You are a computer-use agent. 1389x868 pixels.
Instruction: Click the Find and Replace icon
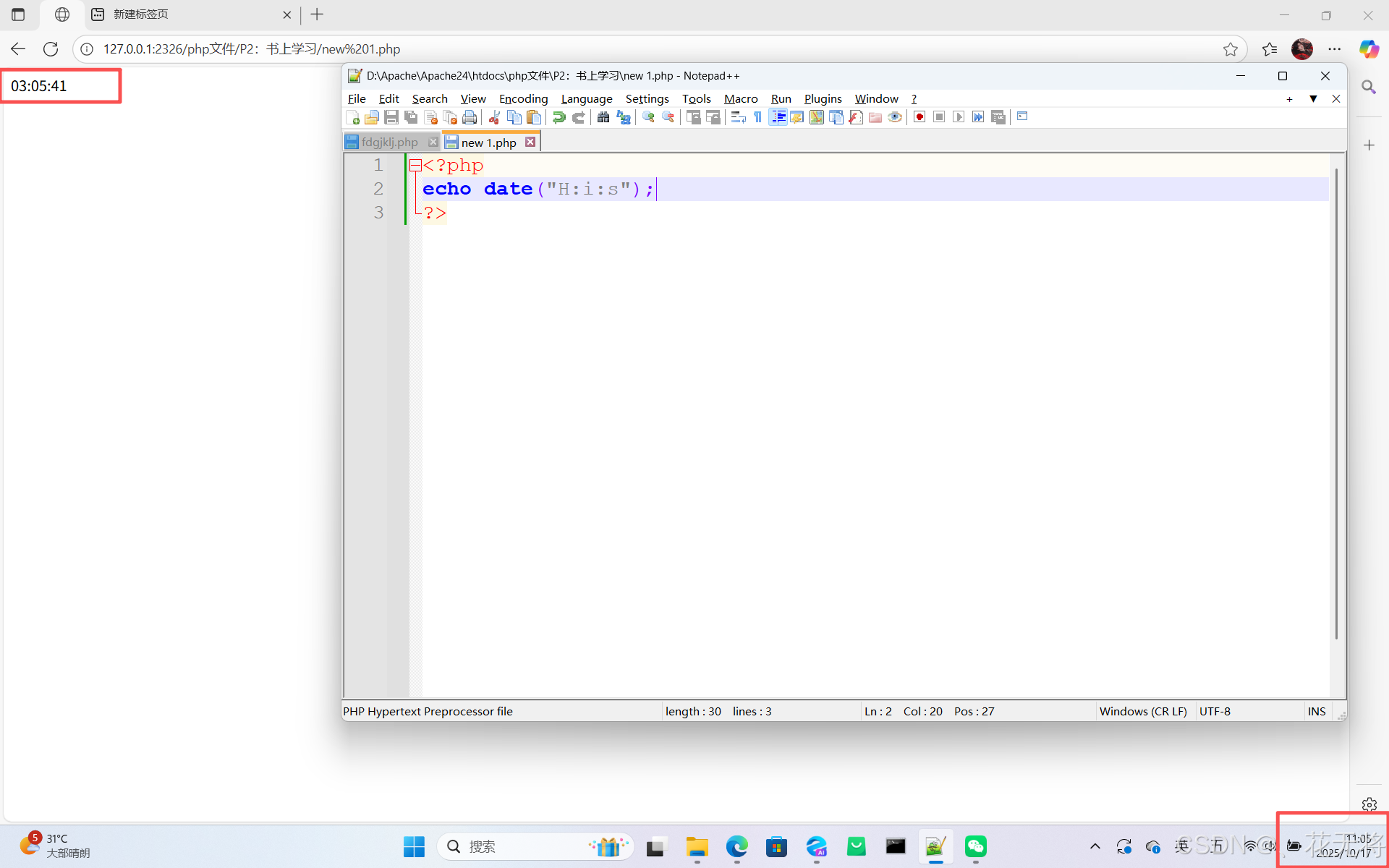click(623, 117)
